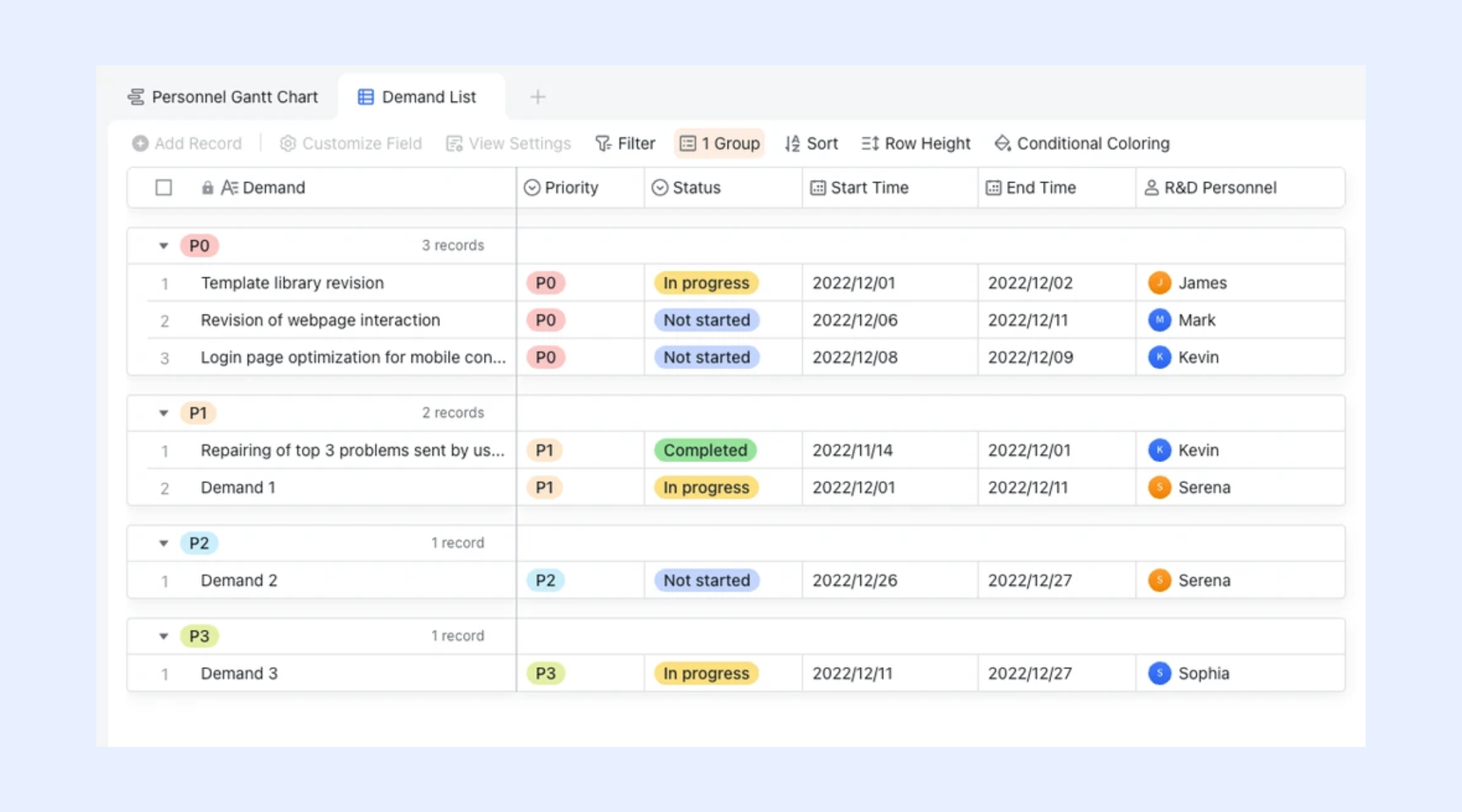
Task: Click the R&D Personnel person icon
Action: pos(1151,187)
